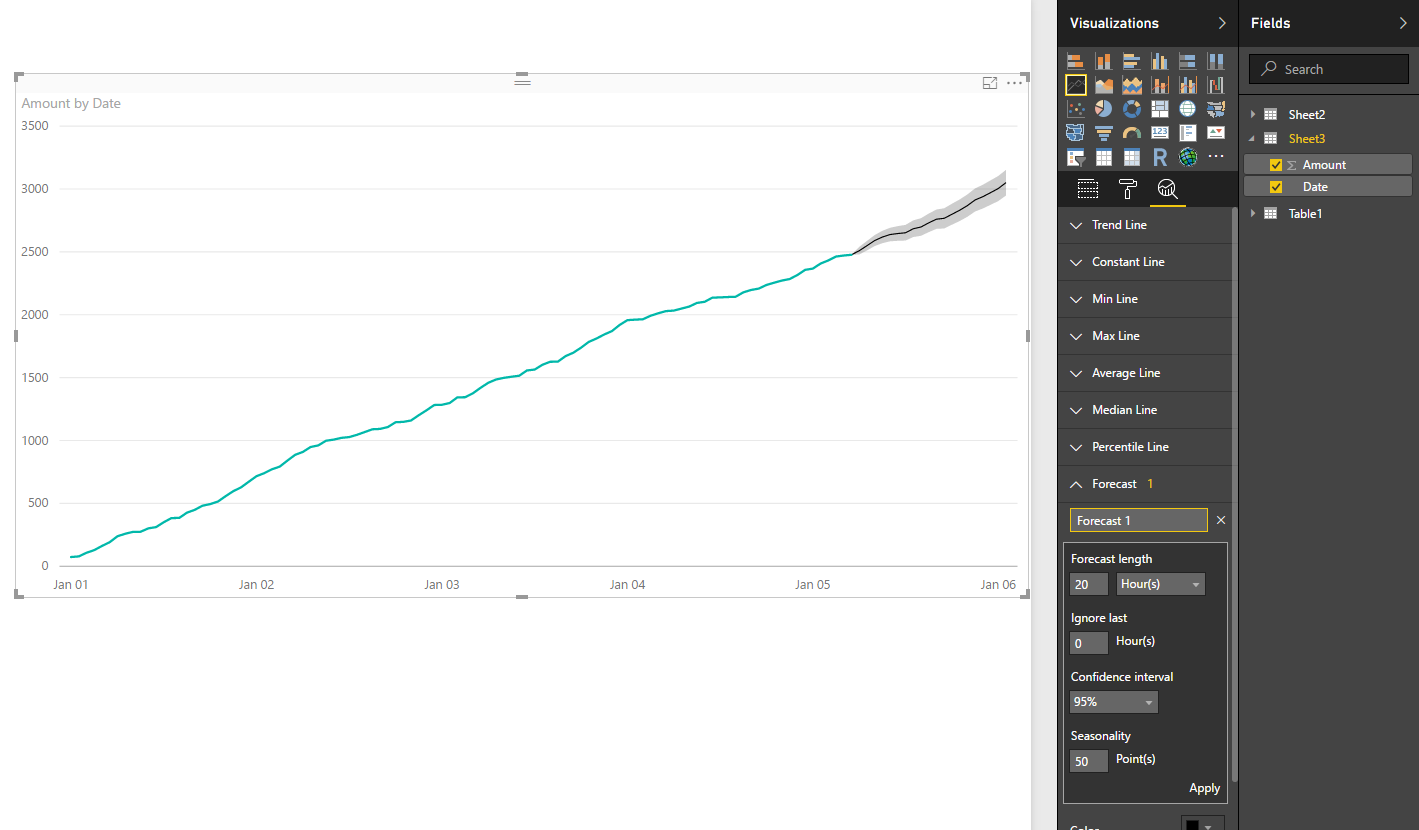Switch to the Format paint roller tab
Viewport: 1419px width, 830px height.
1127,188
